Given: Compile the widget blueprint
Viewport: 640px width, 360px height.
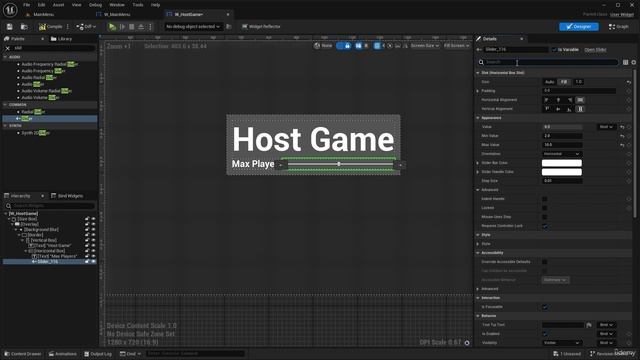Looking at the screenshot, I should point(51,27).
